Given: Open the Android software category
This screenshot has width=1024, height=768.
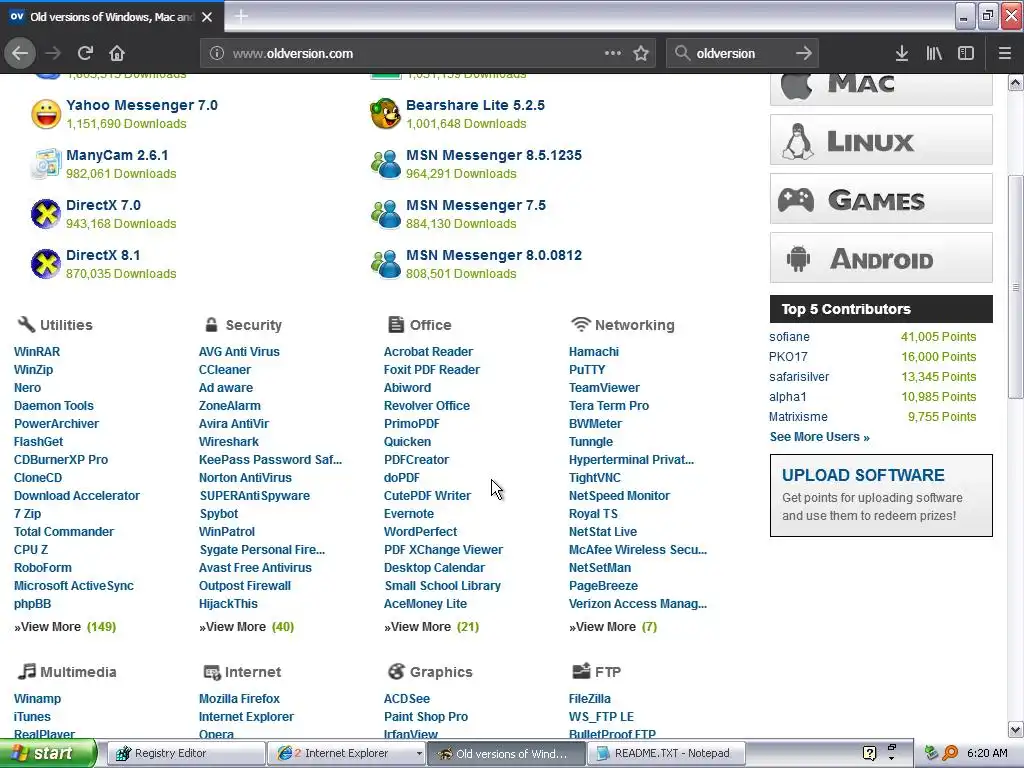Looking at the screenshot, I should click(x=881, y=257).
